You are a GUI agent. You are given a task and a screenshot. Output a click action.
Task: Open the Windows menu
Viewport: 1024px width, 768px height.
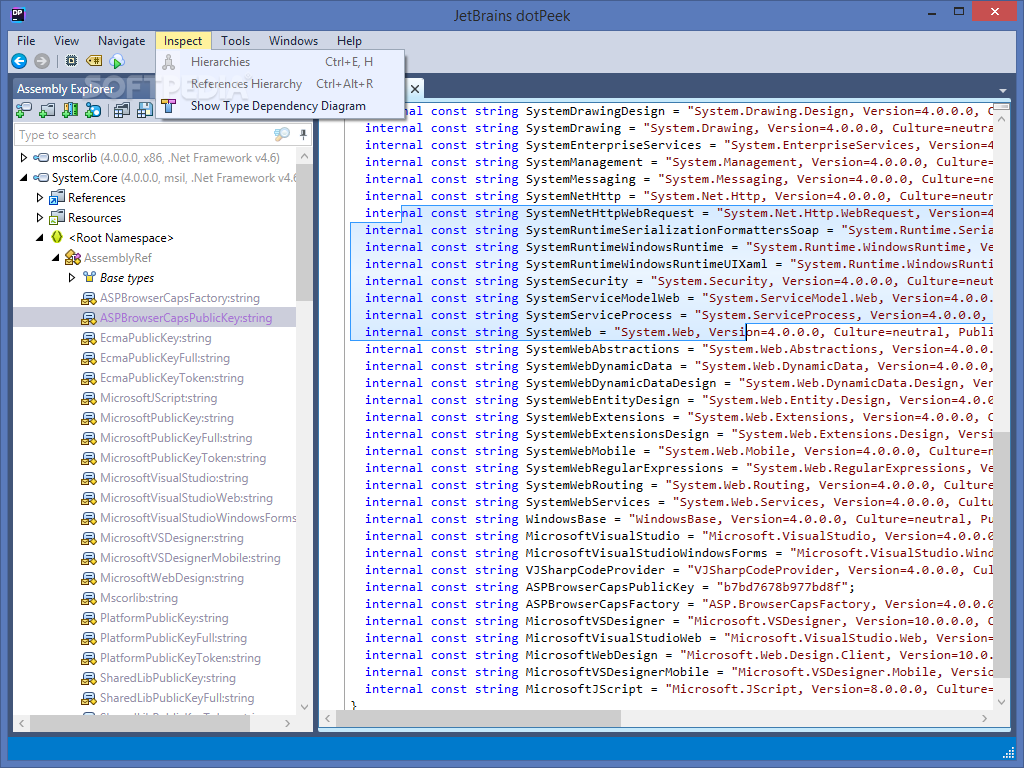coord(293,40)
